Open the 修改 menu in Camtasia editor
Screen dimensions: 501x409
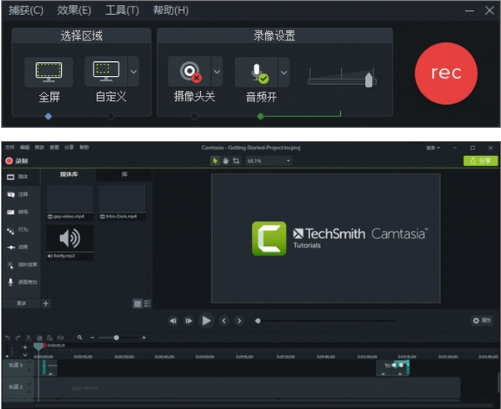point(39,147)
